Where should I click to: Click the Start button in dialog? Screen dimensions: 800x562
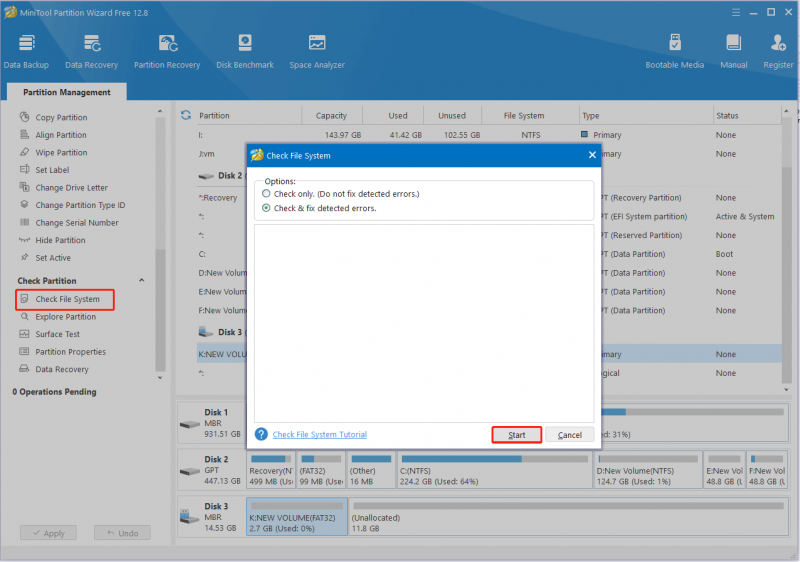(516, 435)
